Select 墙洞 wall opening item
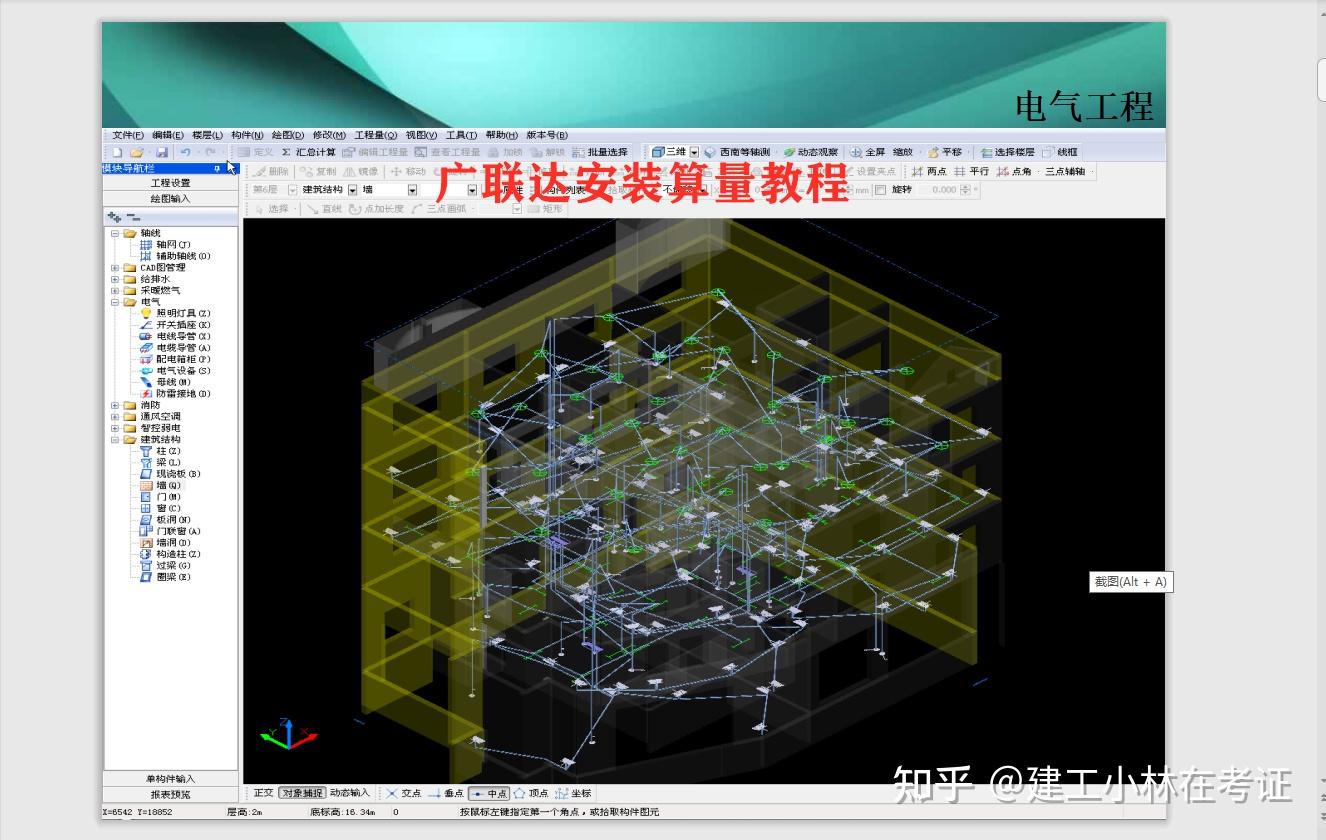Viewport: 1326px width, 840px height. 165,543
